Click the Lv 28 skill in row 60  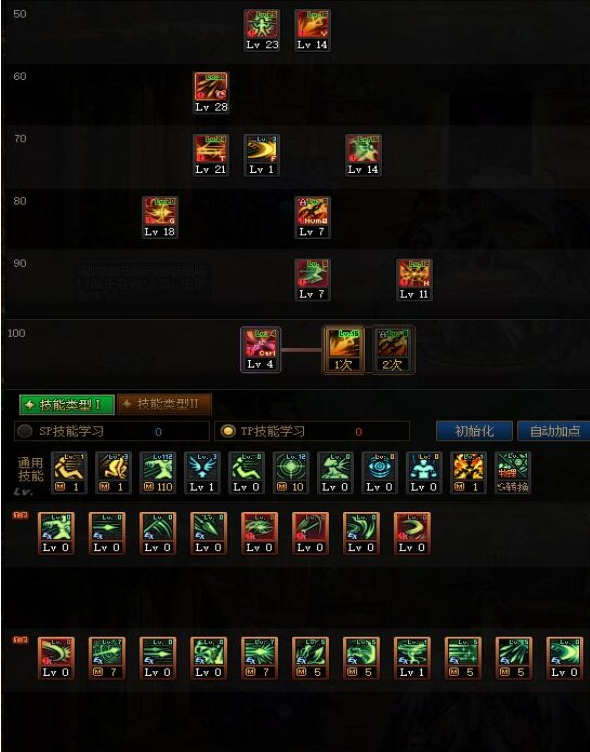(x=211, y=93)
